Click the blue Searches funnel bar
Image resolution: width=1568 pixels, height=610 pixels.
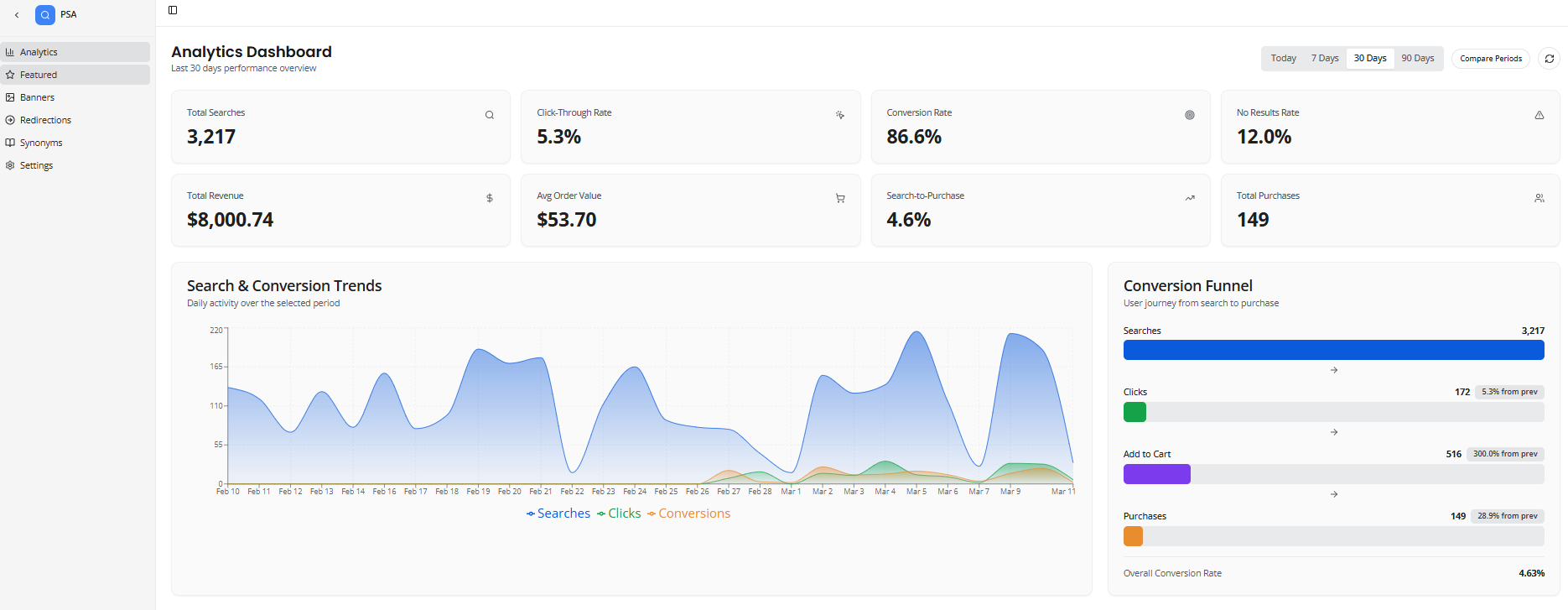tap(1333, 350)
